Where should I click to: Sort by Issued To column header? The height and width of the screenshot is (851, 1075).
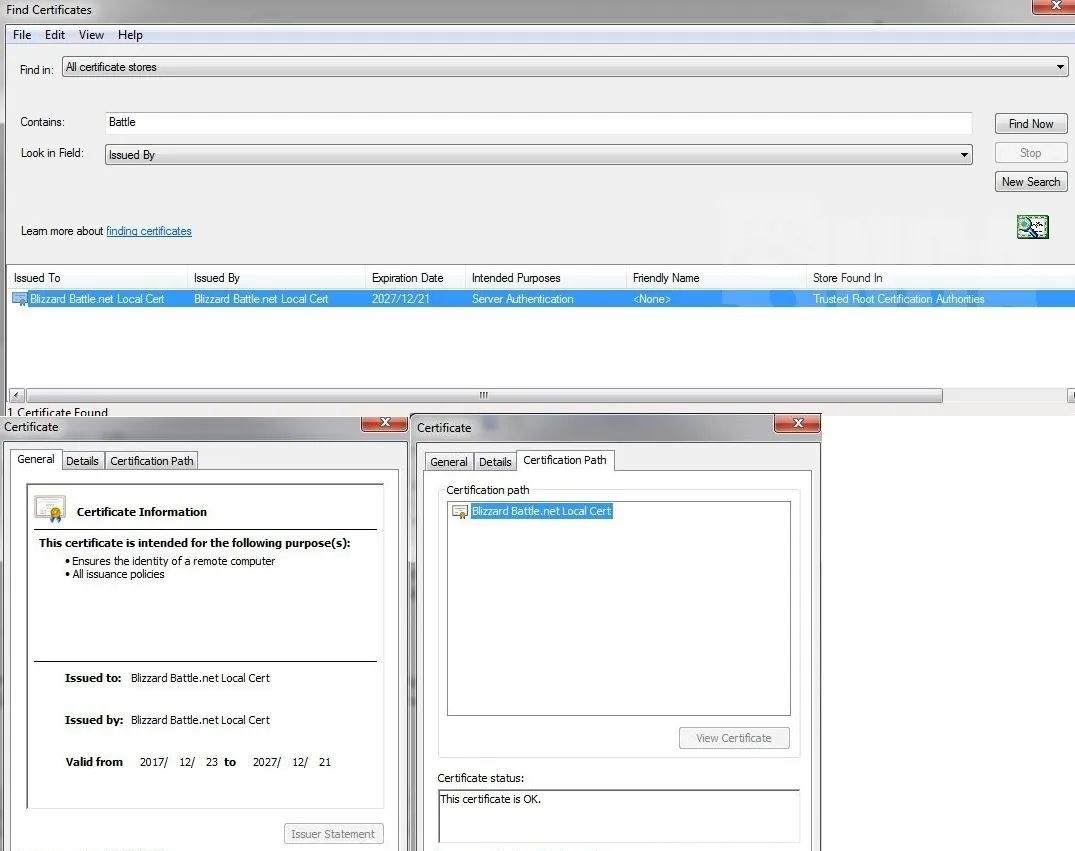[x=97, y=278]
